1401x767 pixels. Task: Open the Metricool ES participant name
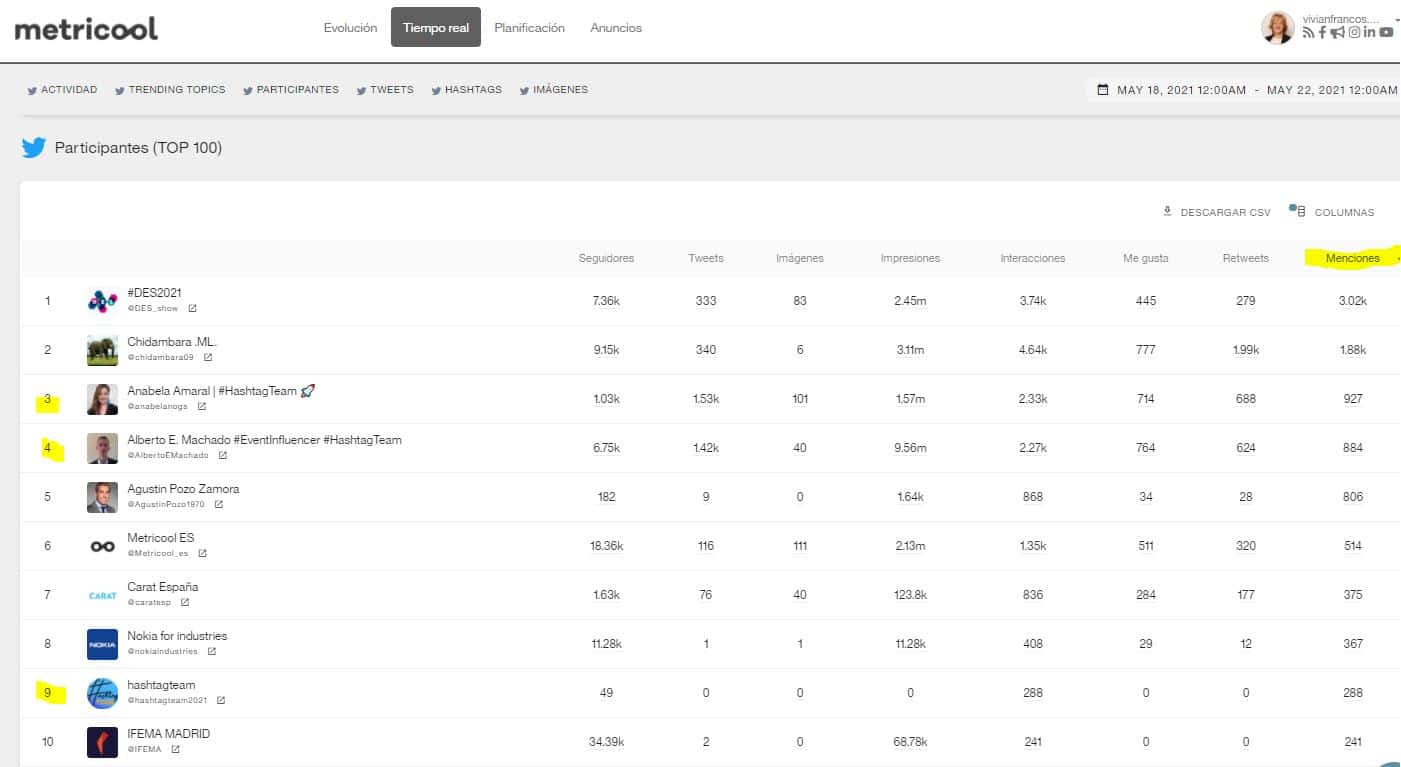[161, 538]
